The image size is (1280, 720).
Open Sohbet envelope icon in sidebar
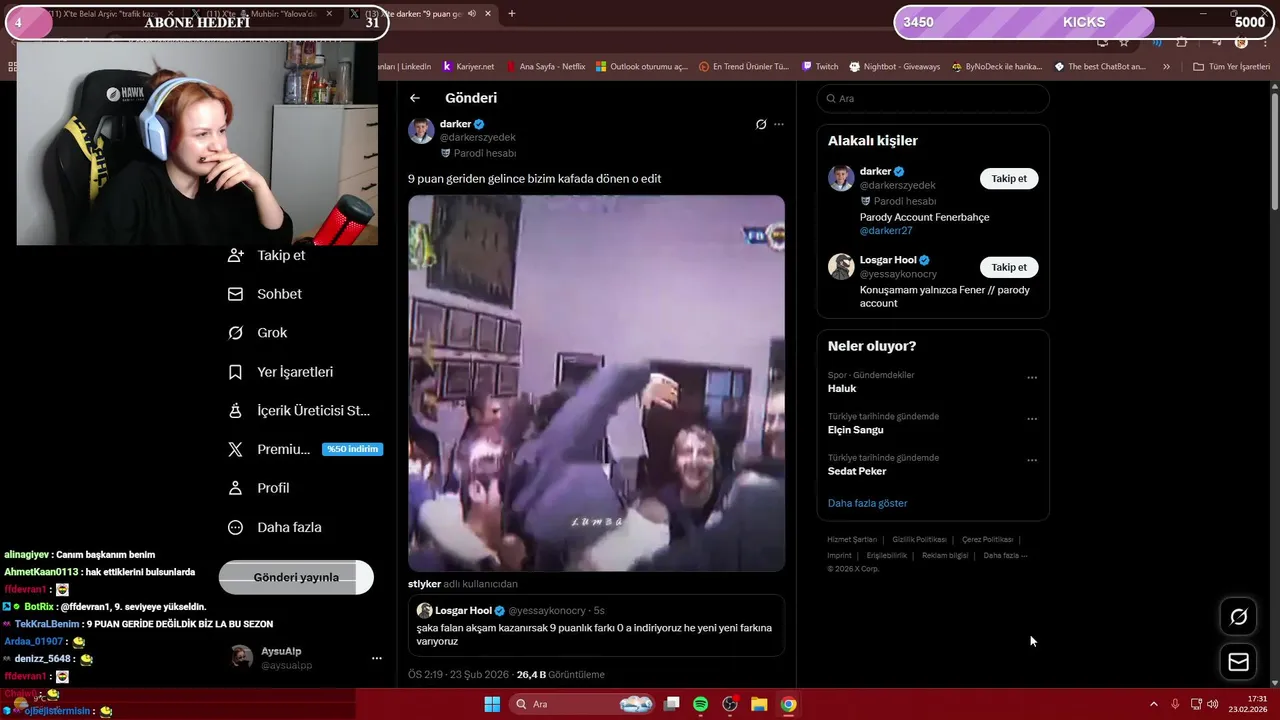click(x=236, y=294)
